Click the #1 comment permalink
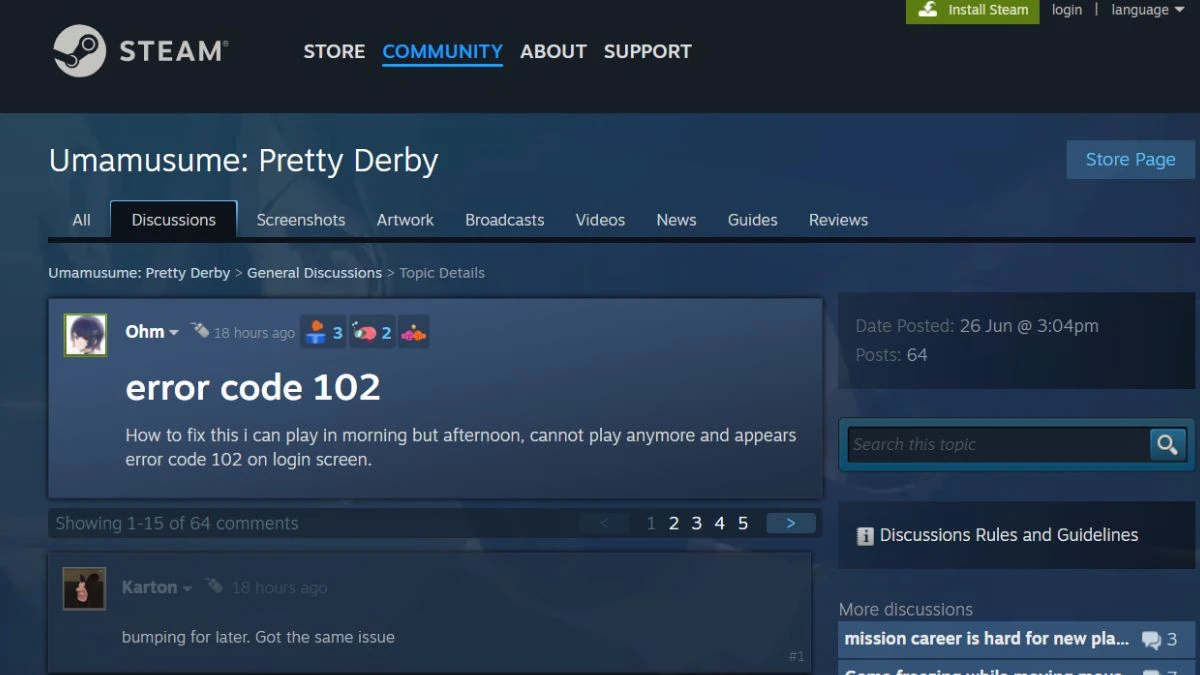This screenshot has height=675, width=1200. click(796, 656)
